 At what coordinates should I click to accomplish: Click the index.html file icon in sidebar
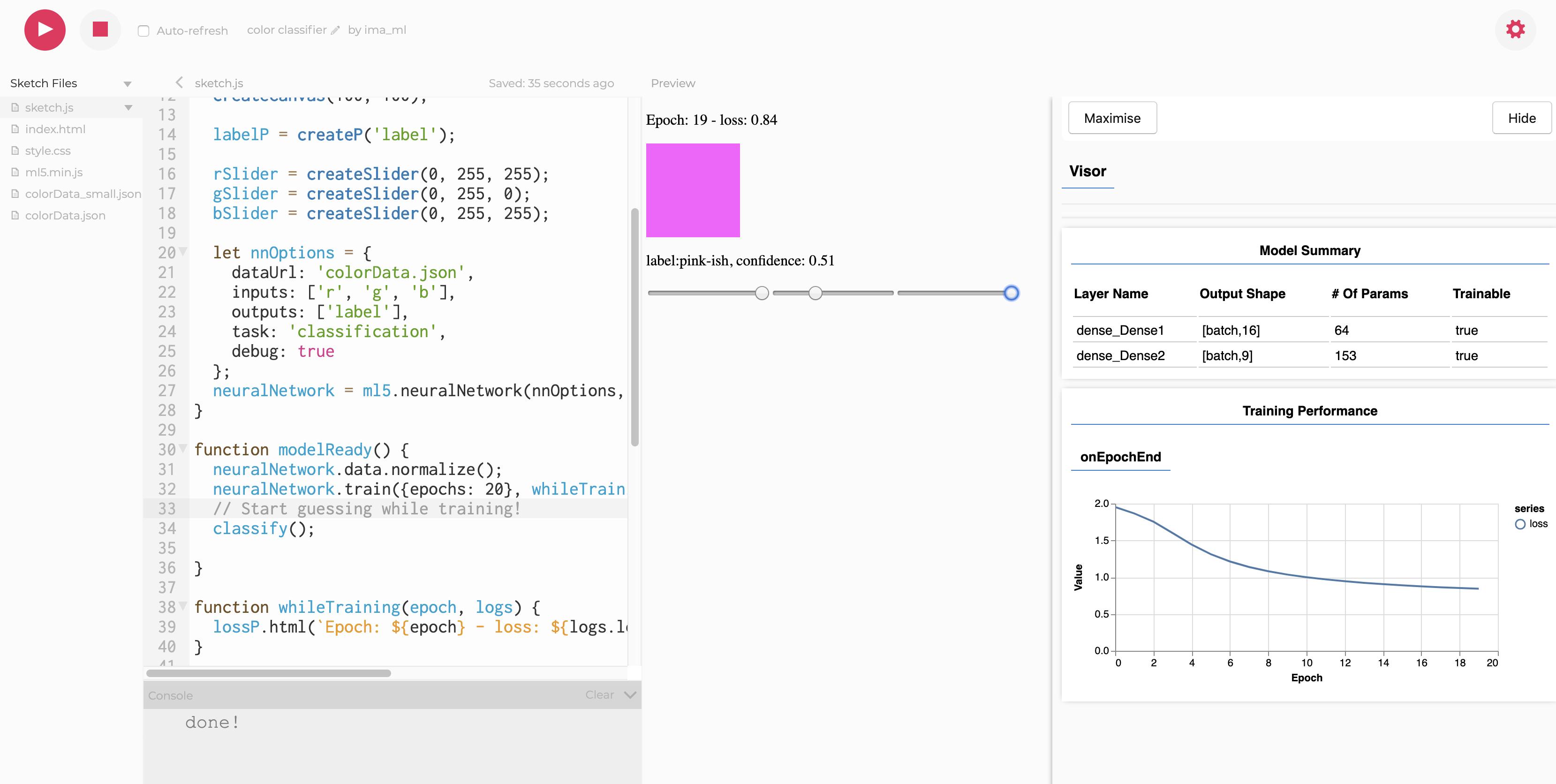(x=15, y=129)
